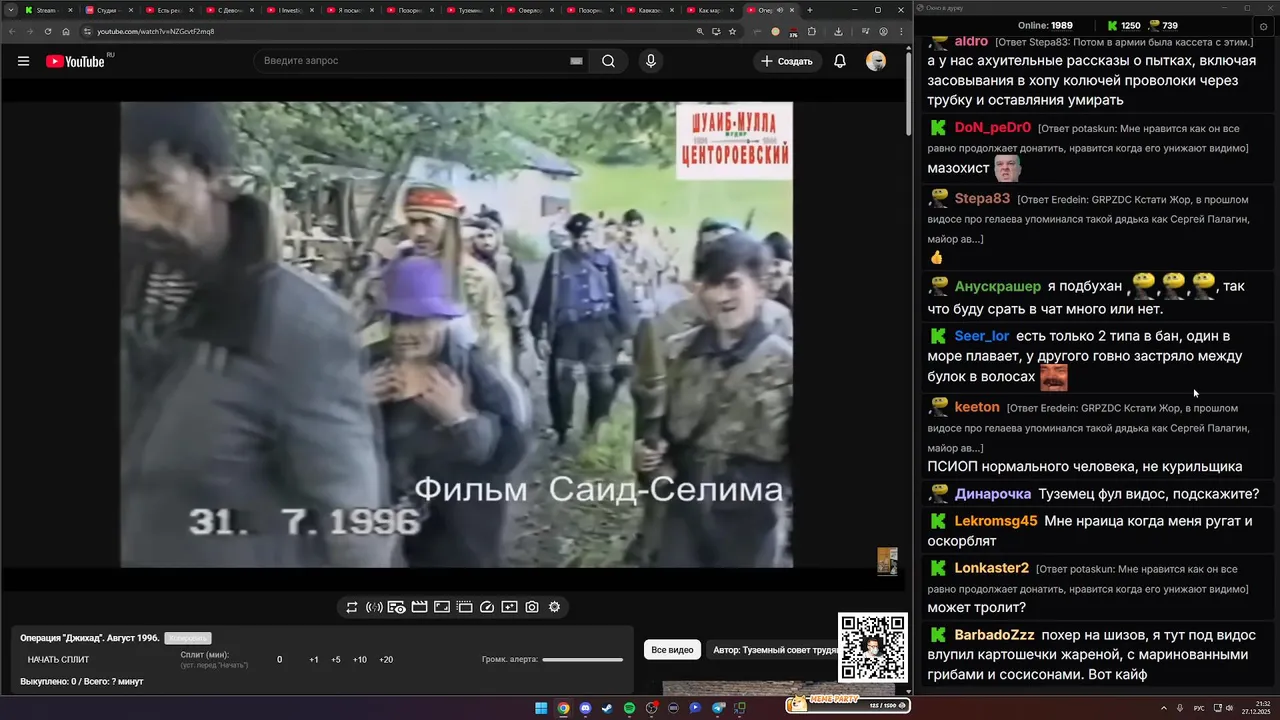Open a new browser tab with plus
Viewport: 1280px width, 720px height.
(810, 10)
